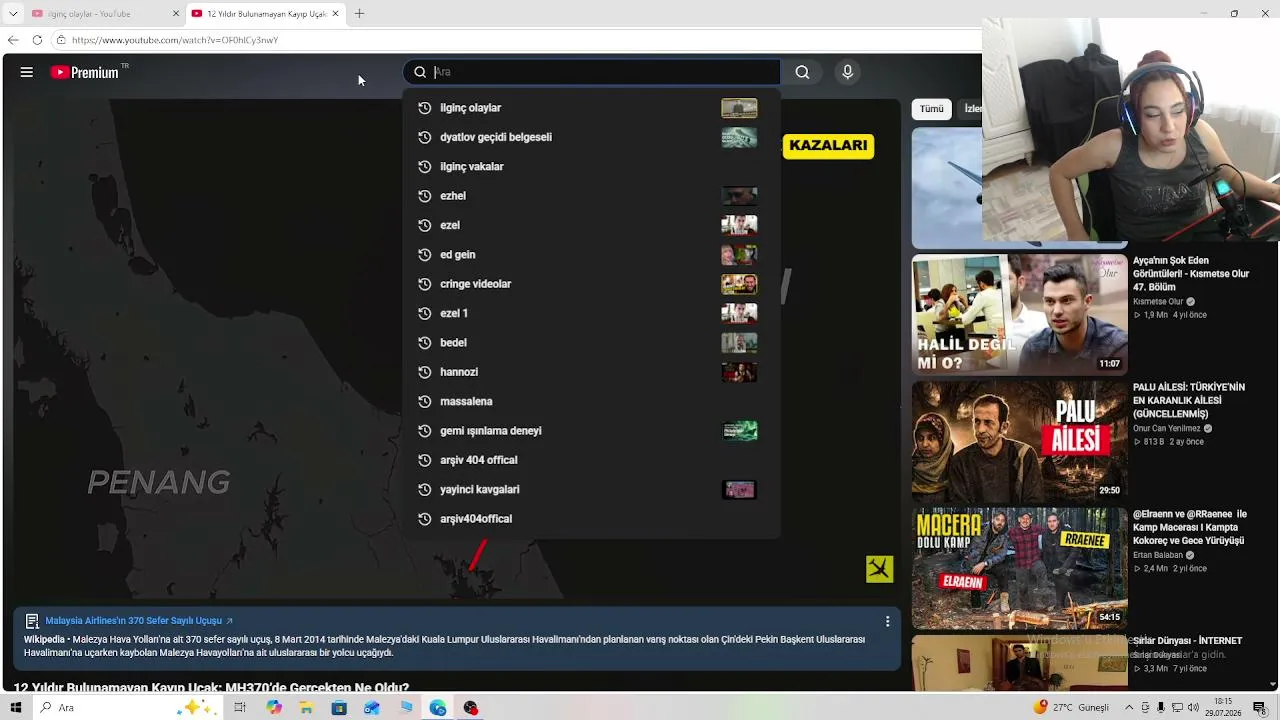This screenshot has width=1280, height=720.
Task: Visit the 'Ertan Balaban' channel
Action: click(1158, 555)
